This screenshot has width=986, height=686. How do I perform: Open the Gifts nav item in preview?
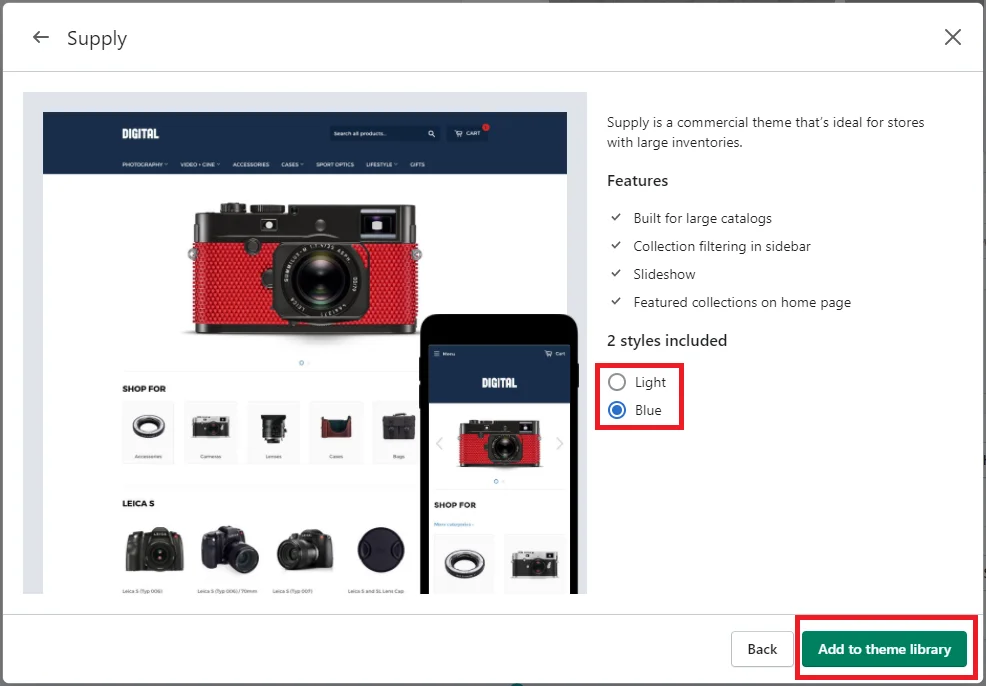pyautogui.click(x=417, y=165)
